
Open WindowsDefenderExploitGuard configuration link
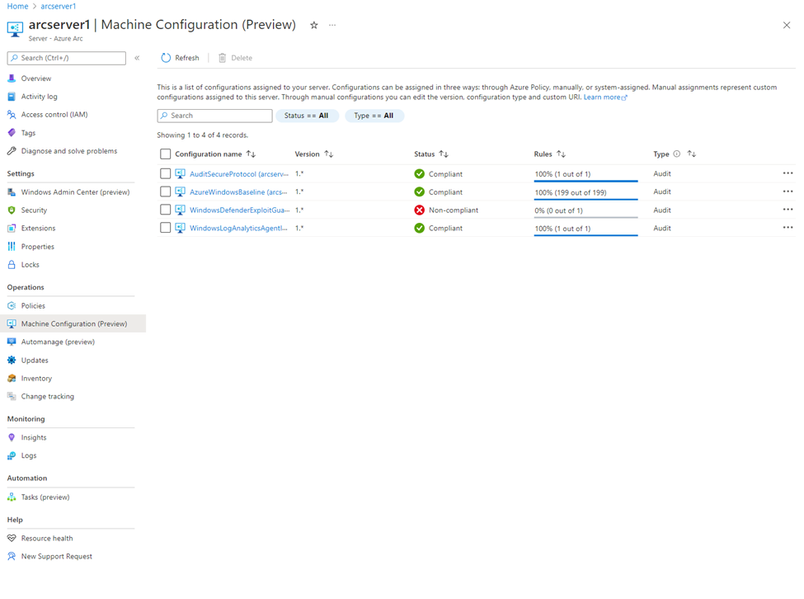[x=240, y=210]
